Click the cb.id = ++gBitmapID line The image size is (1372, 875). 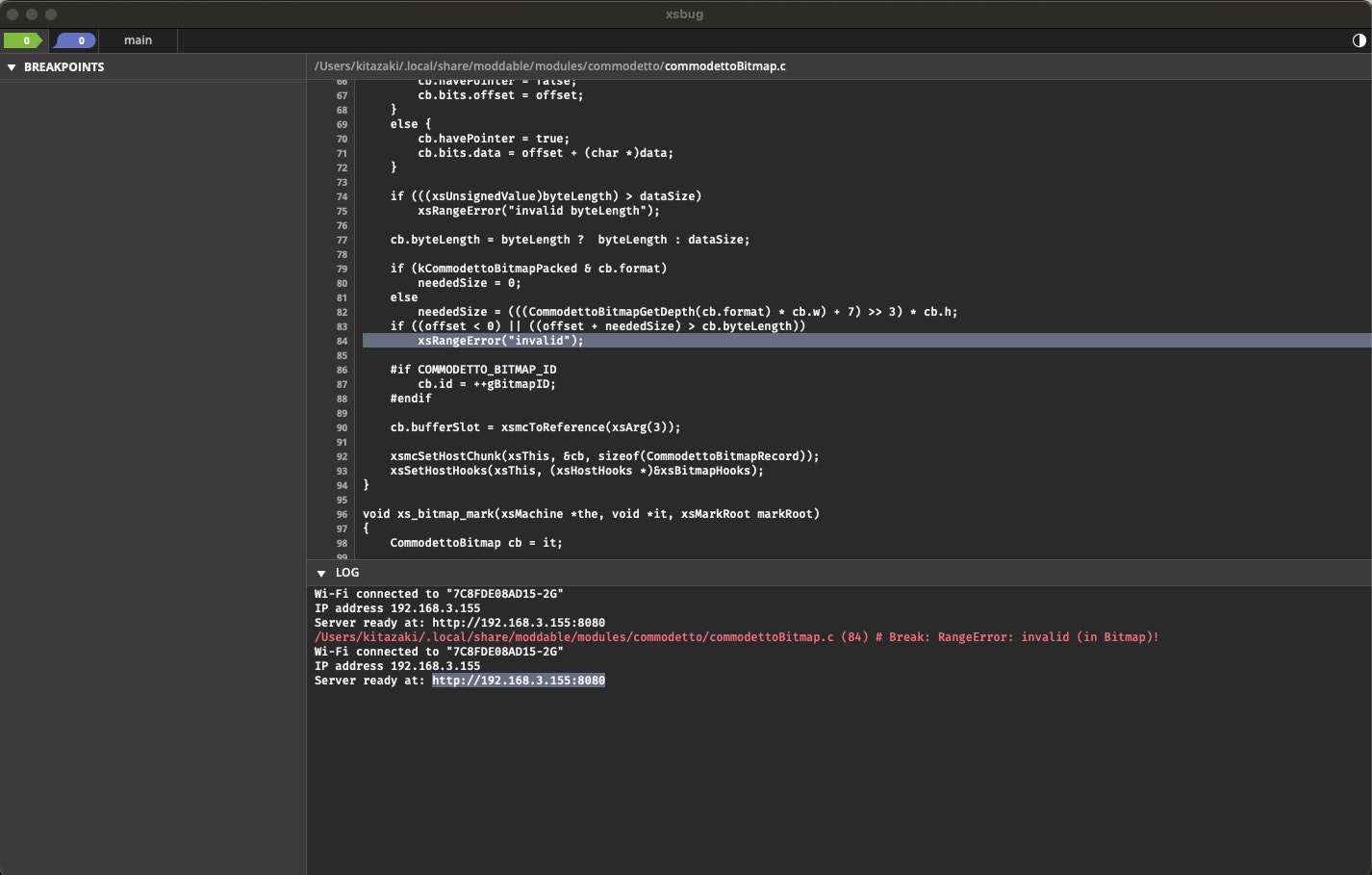coord(487,384)
